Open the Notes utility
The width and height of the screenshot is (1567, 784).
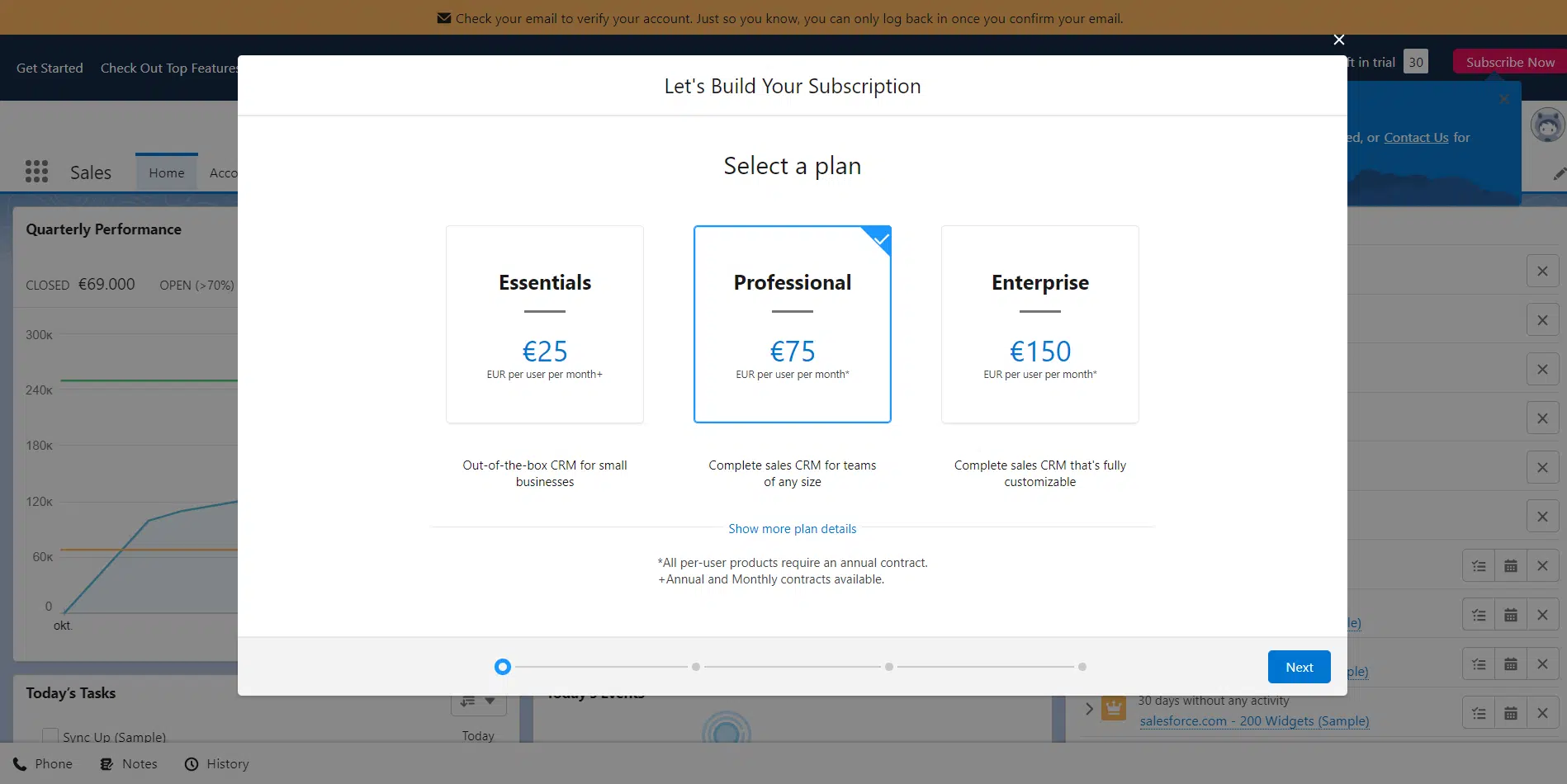(x=129, y=764)
